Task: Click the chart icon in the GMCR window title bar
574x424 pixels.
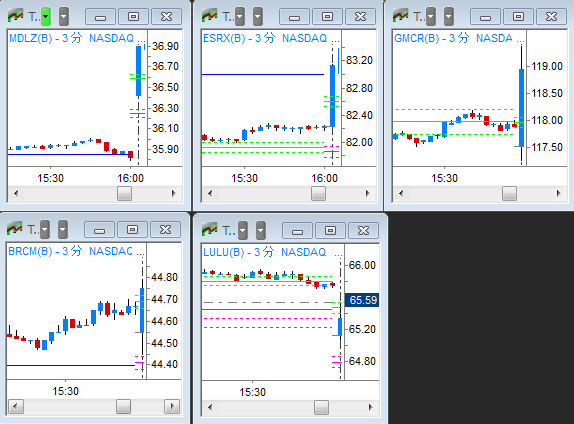Action: pyautogui.click(x=400, y=16)
